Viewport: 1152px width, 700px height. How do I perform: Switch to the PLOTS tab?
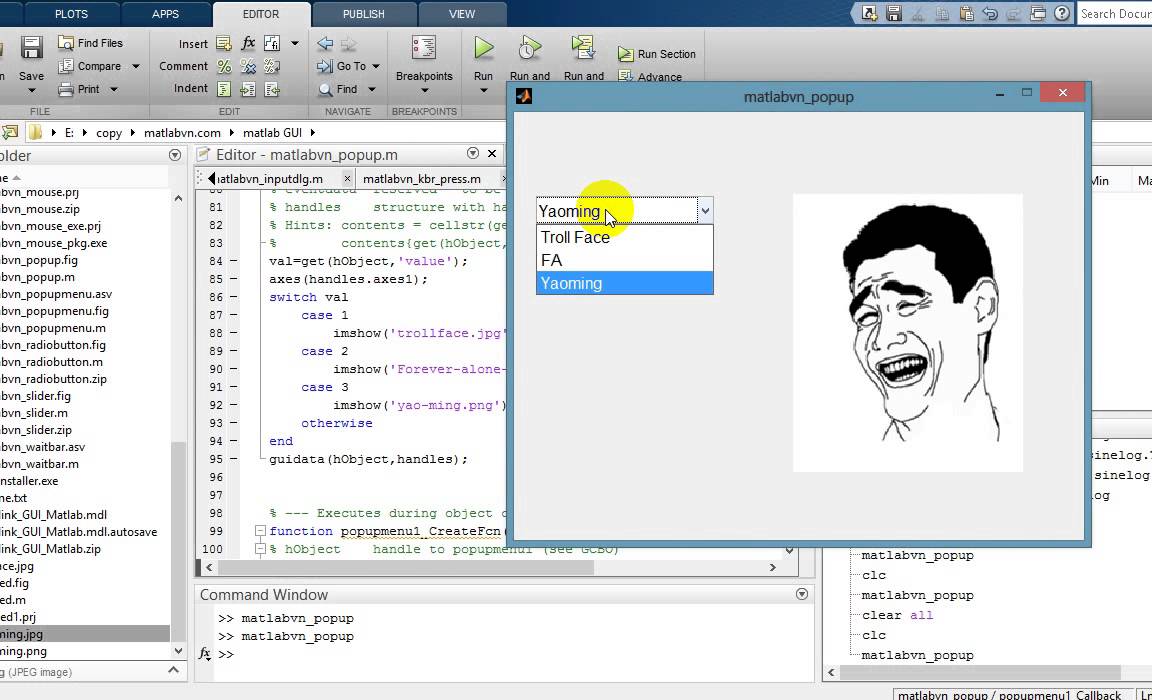[71, 14]
